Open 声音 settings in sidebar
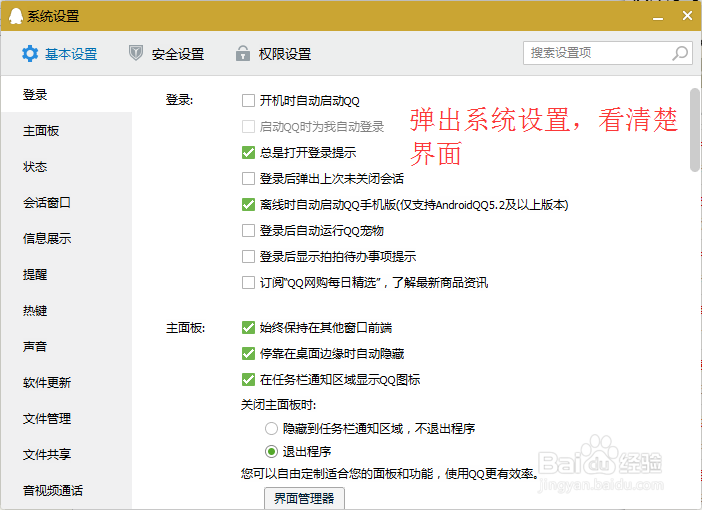This screenshot has height=510, width=702. point(66,347)
